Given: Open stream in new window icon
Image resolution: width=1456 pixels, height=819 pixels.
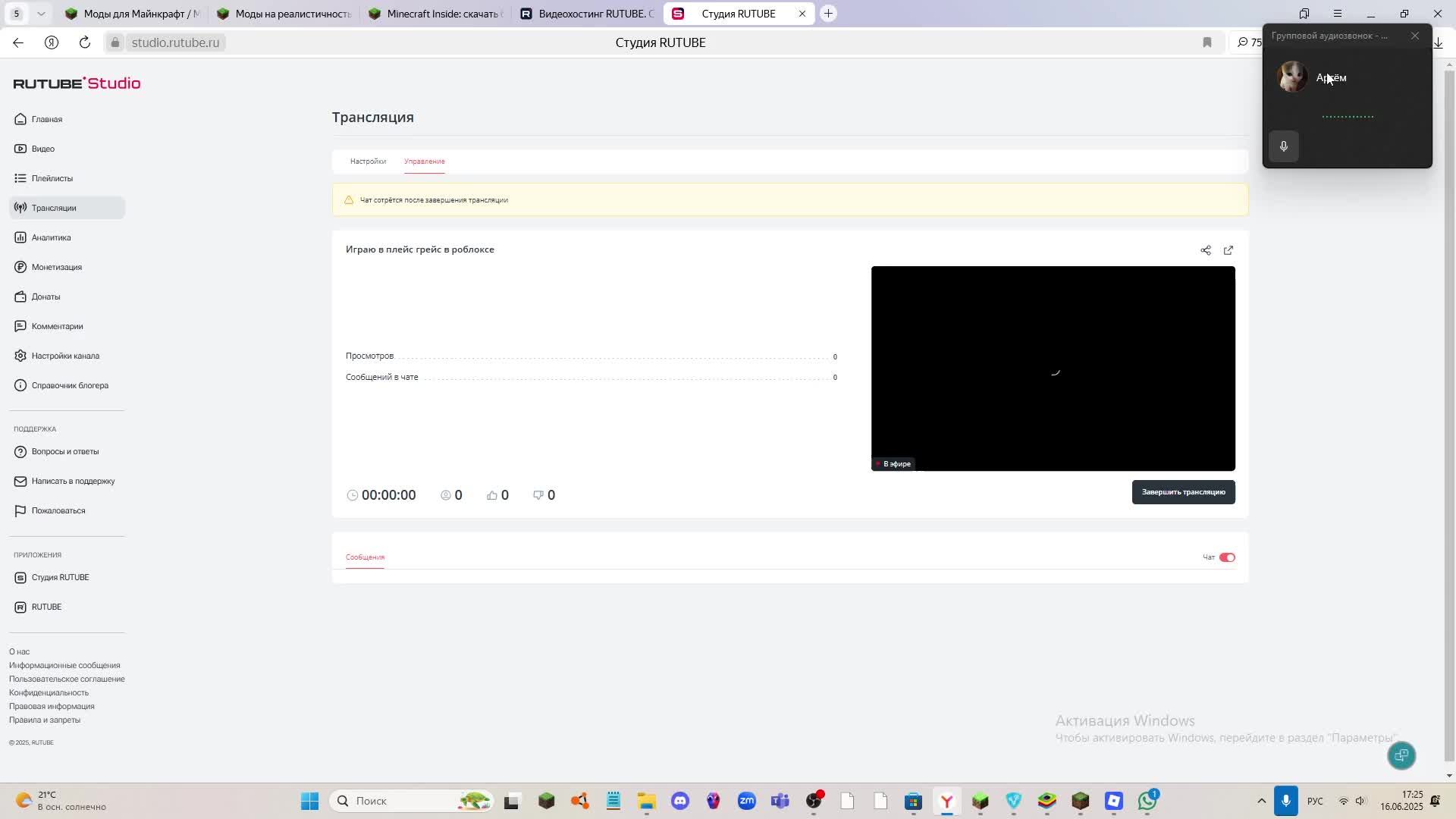Looking at the screenshot, I should pyautogui.click(x=1228, y=250).
